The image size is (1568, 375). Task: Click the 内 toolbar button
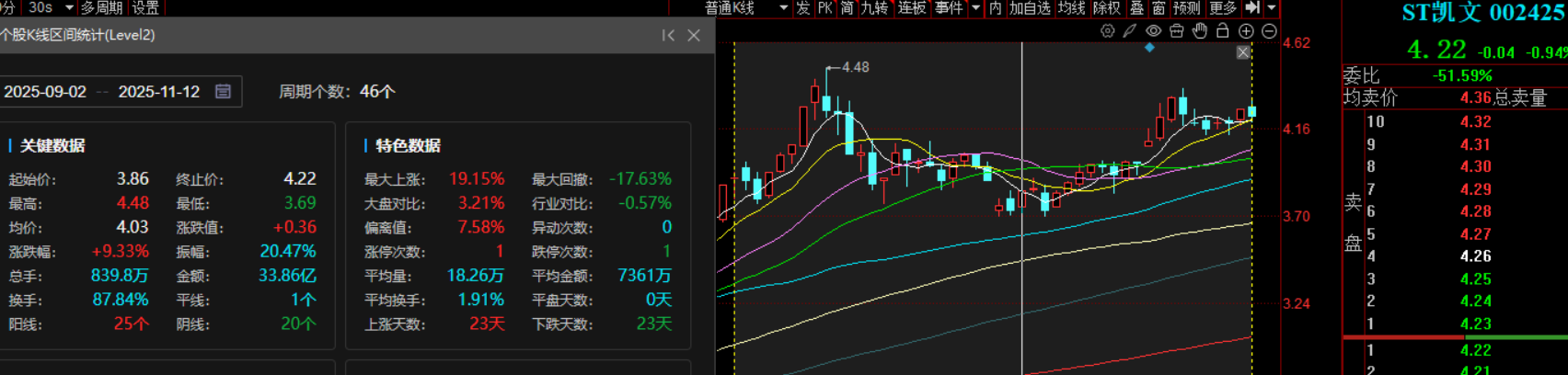[x=995, y=7]
